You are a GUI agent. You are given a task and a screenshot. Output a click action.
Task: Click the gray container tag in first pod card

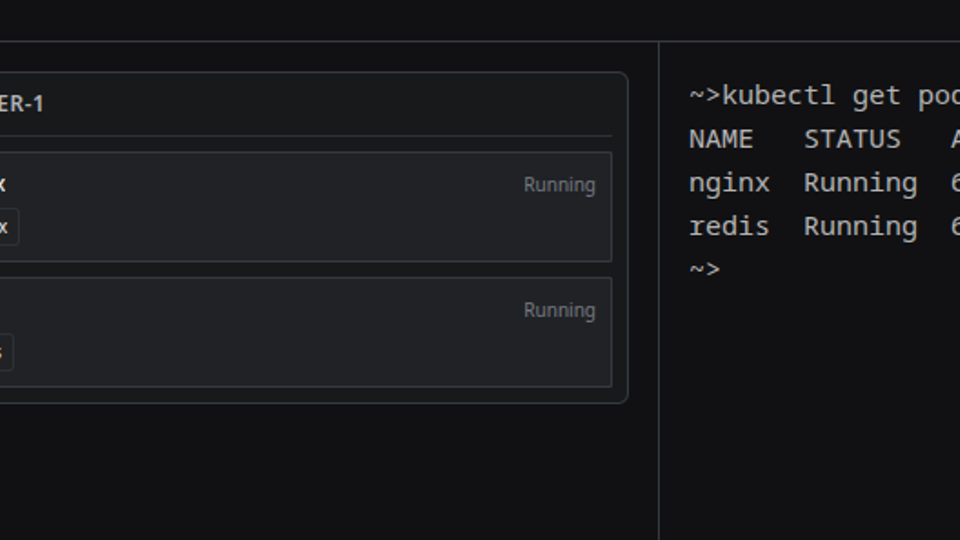pyautogui.click(x=6, y=227)
